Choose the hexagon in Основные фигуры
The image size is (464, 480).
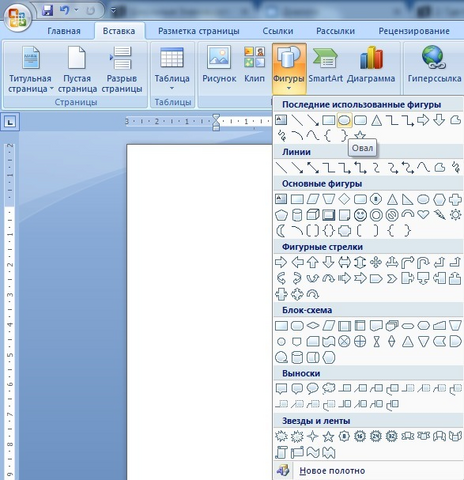(439, 199)
